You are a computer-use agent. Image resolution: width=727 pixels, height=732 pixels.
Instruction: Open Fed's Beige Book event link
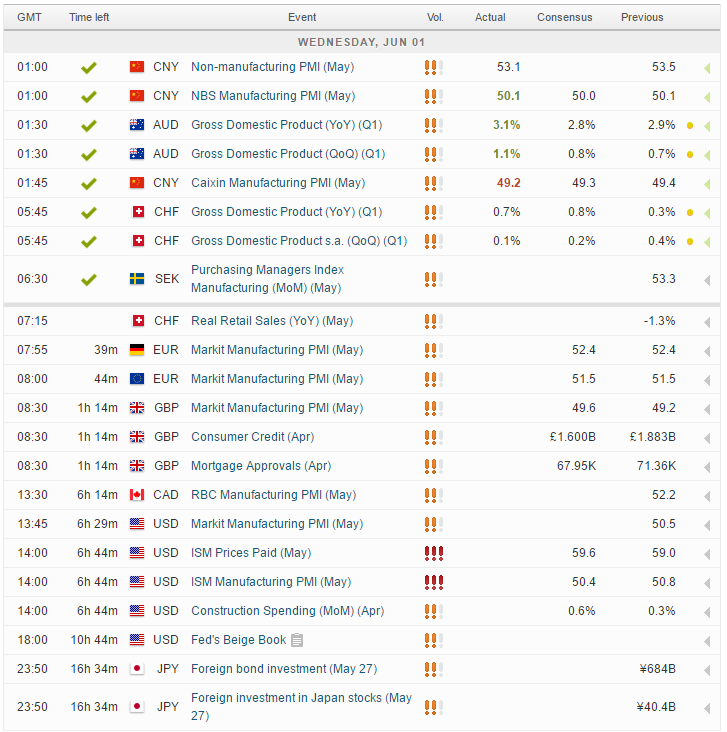point(239,640)
